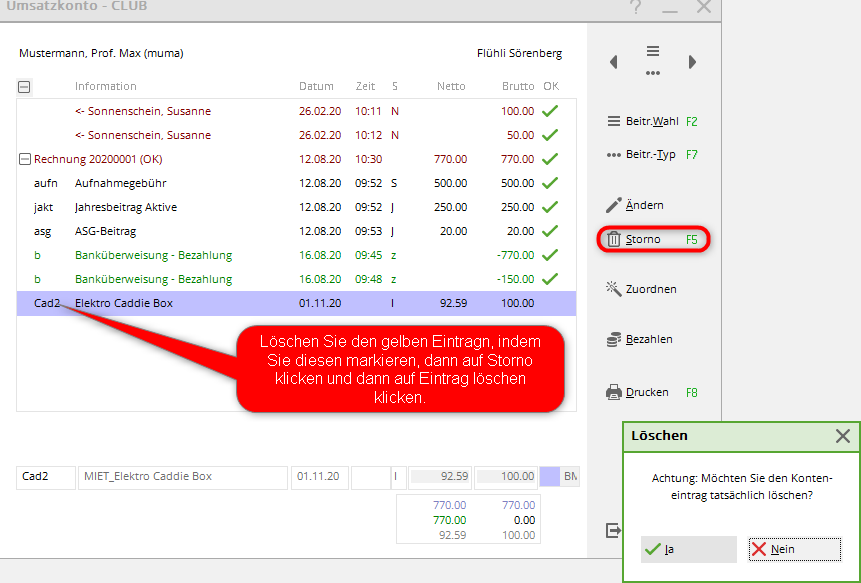This screenshot has height=583, width=861.
Task: Open Beitr.-Typ options
Action: (652, 155)
